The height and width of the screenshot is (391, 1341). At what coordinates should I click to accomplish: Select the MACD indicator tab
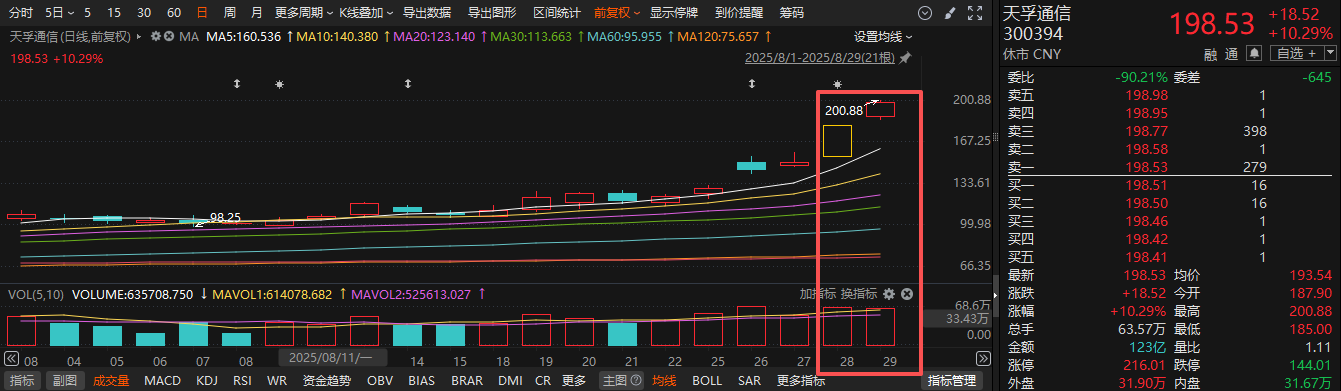pos(162,381)
